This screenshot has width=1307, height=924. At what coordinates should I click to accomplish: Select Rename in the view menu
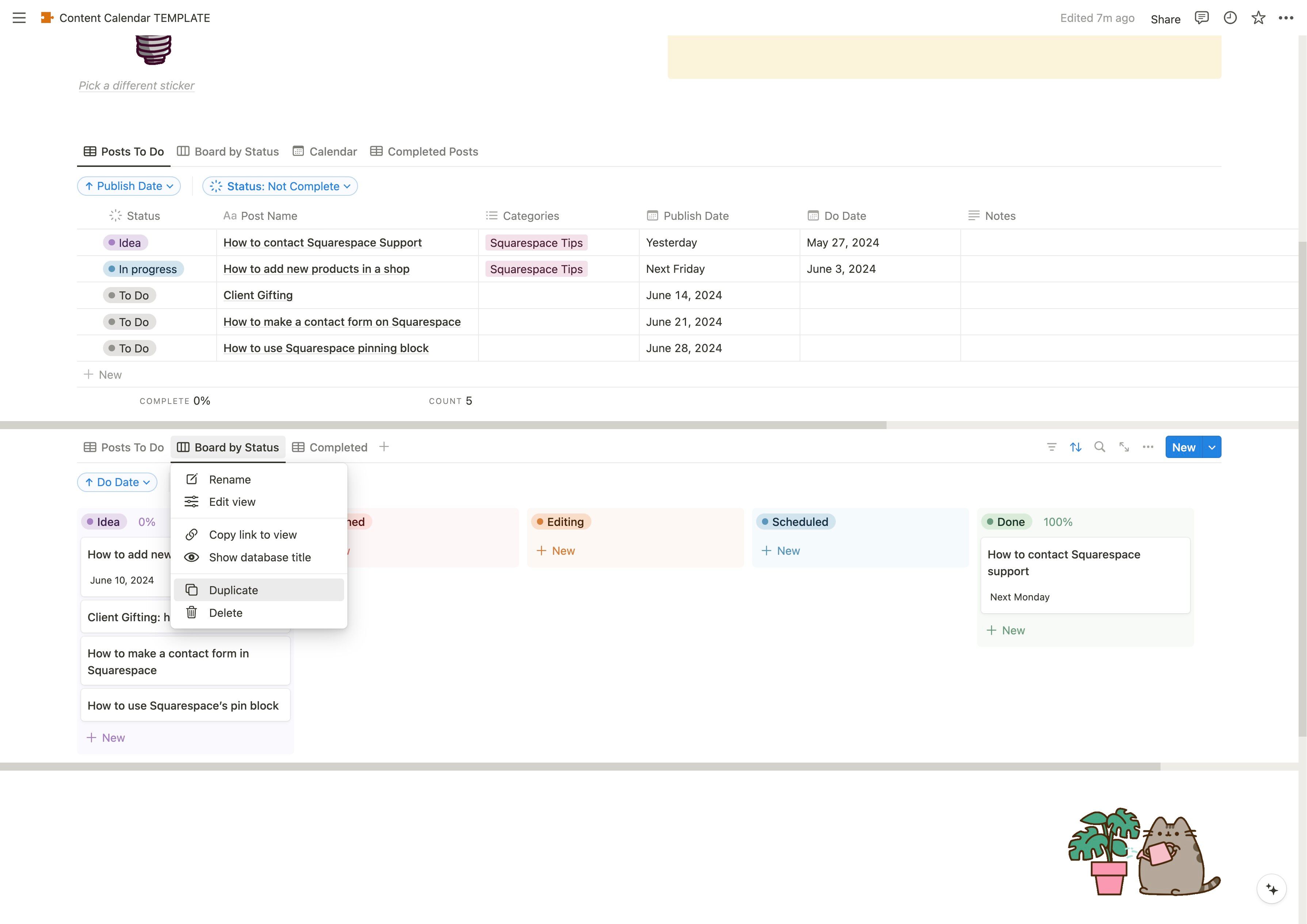229,480
